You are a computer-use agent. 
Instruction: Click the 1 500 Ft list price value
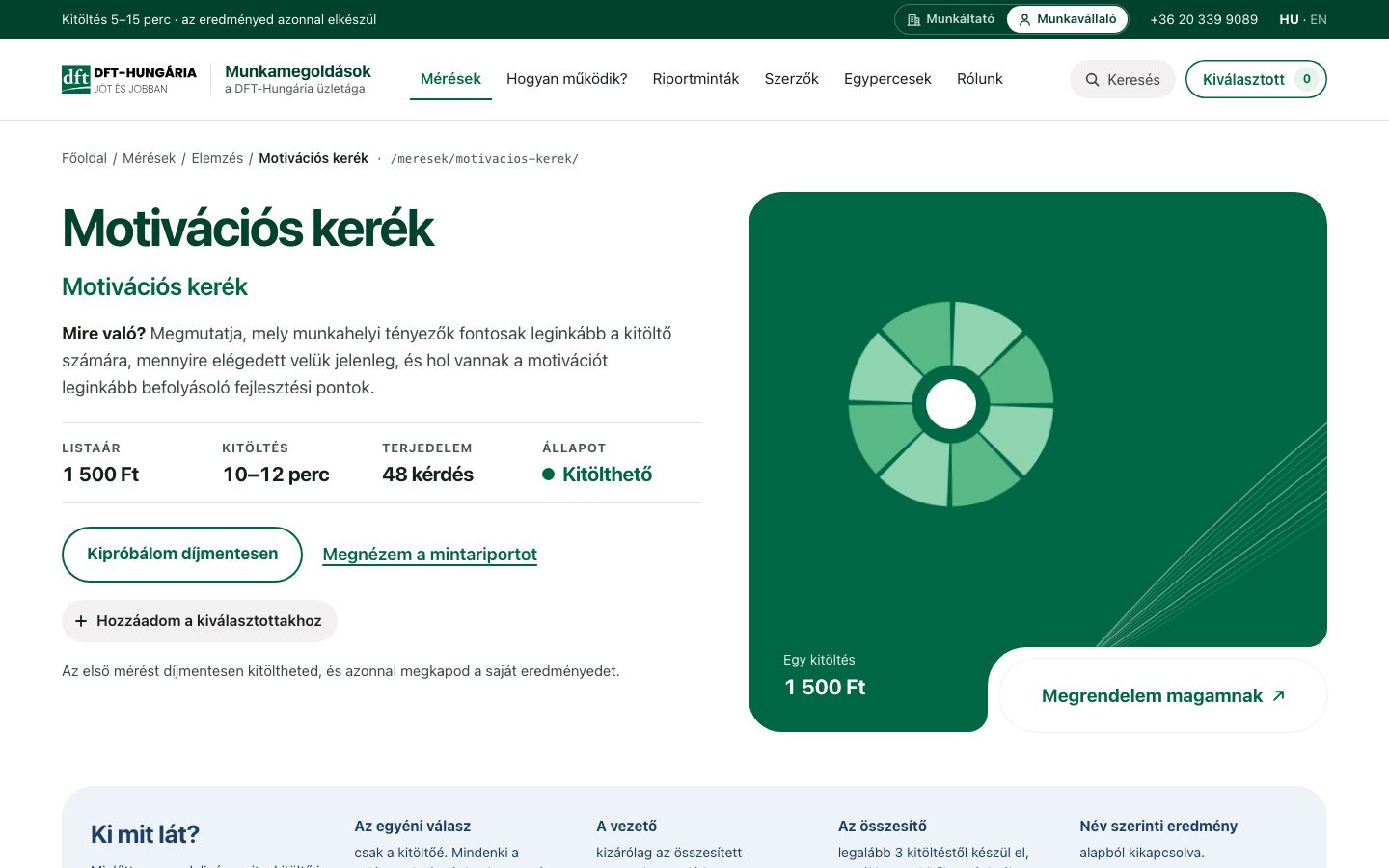pos(101,475)
